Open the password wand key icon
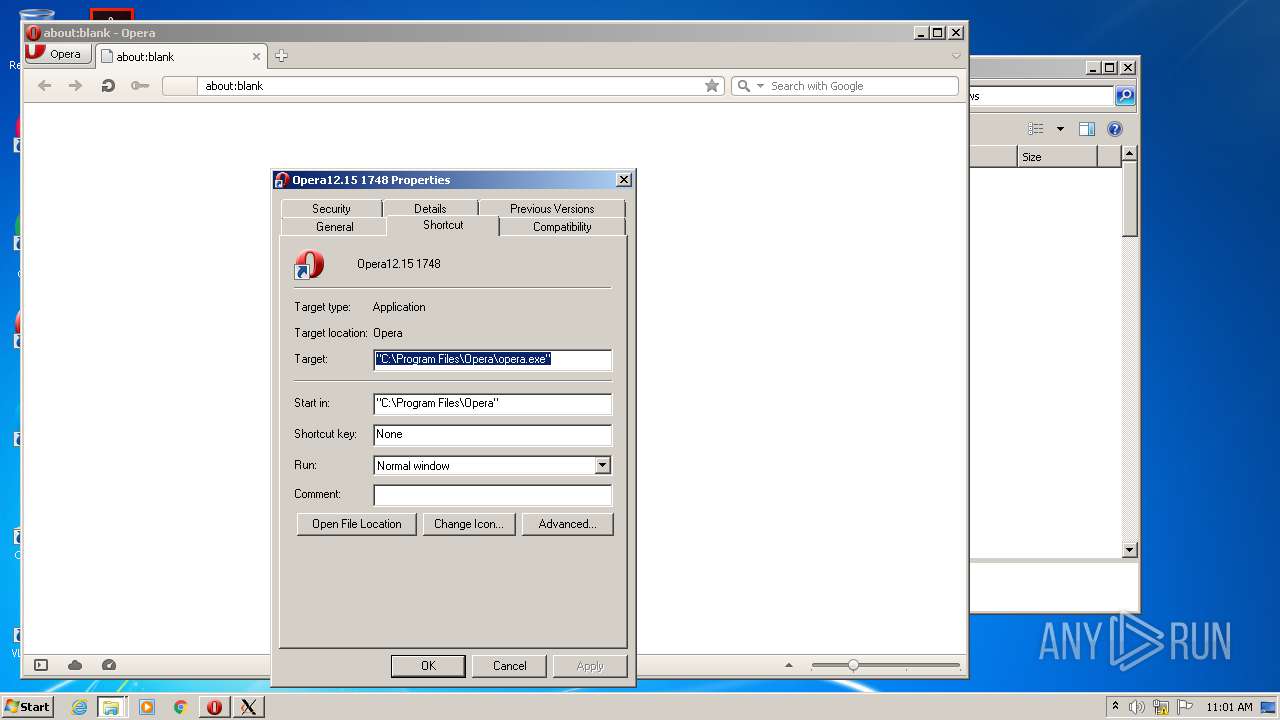The height and width of the screenshot is (720, 1280). 140,86
